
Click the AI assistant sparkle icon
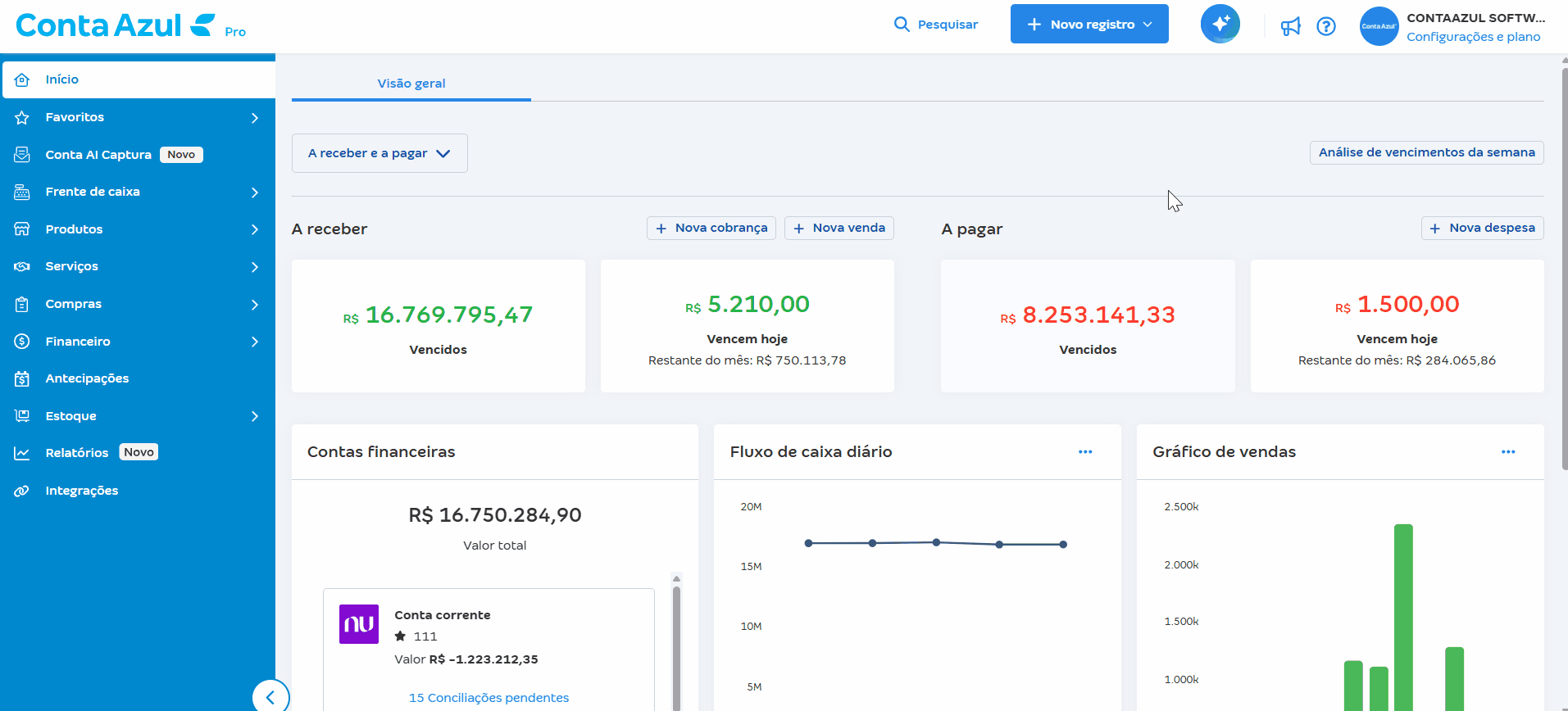1220,25
